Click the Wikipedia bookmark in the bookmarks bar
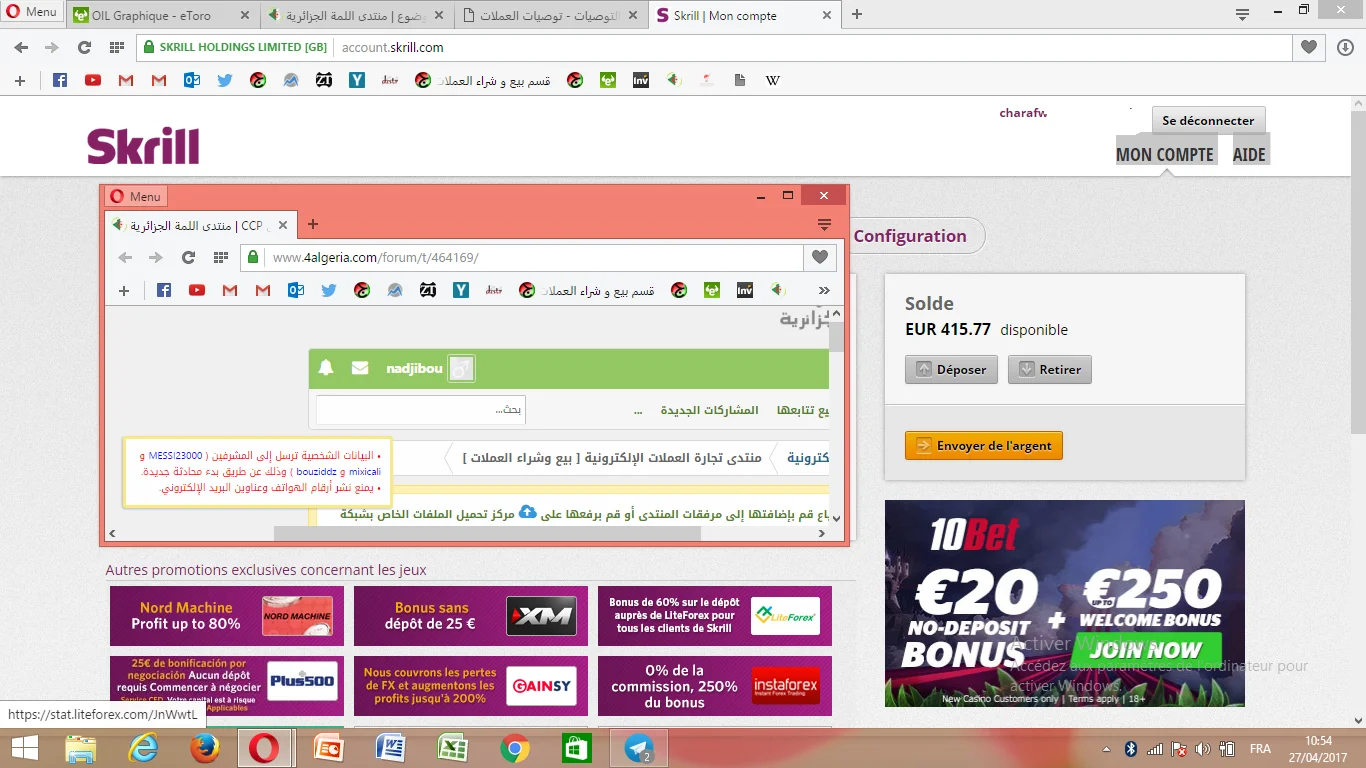1366x768 pixels. pos(772,80)
